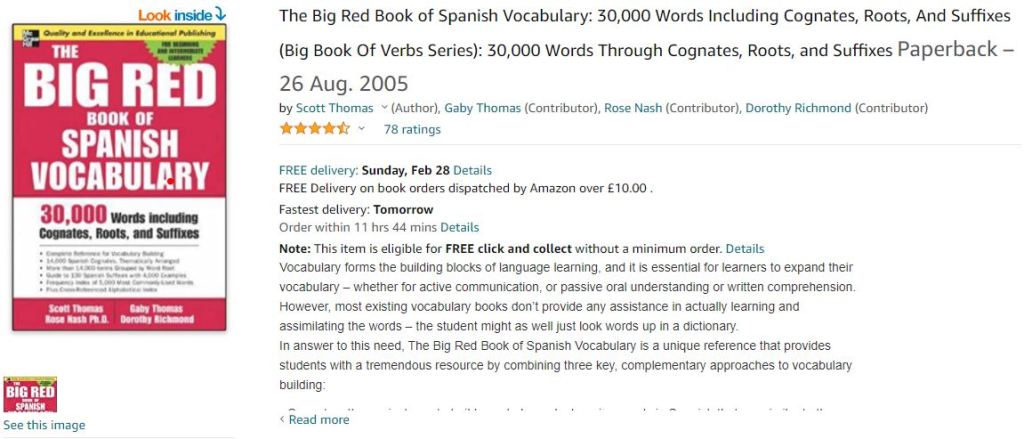Click the See this image link

coord(44,425)
